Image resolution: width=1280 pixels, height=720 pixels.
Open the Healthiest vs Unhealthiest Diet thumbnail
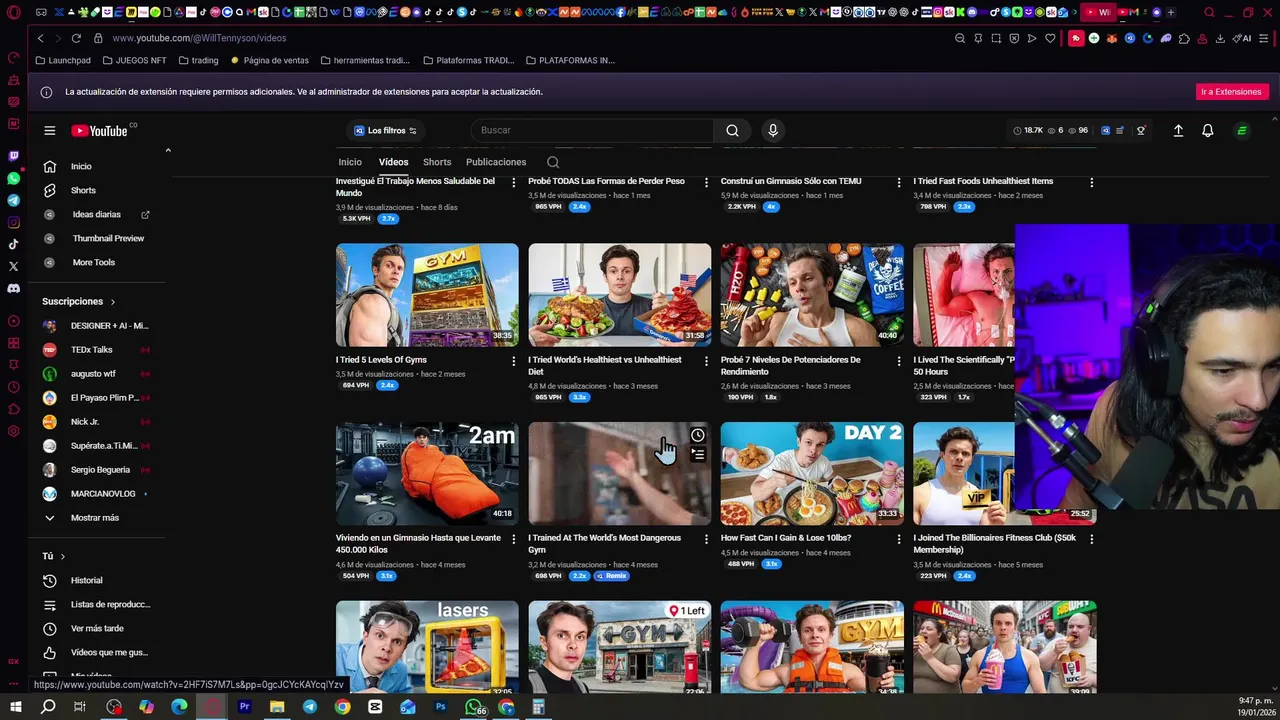click(x=620, y=295)
